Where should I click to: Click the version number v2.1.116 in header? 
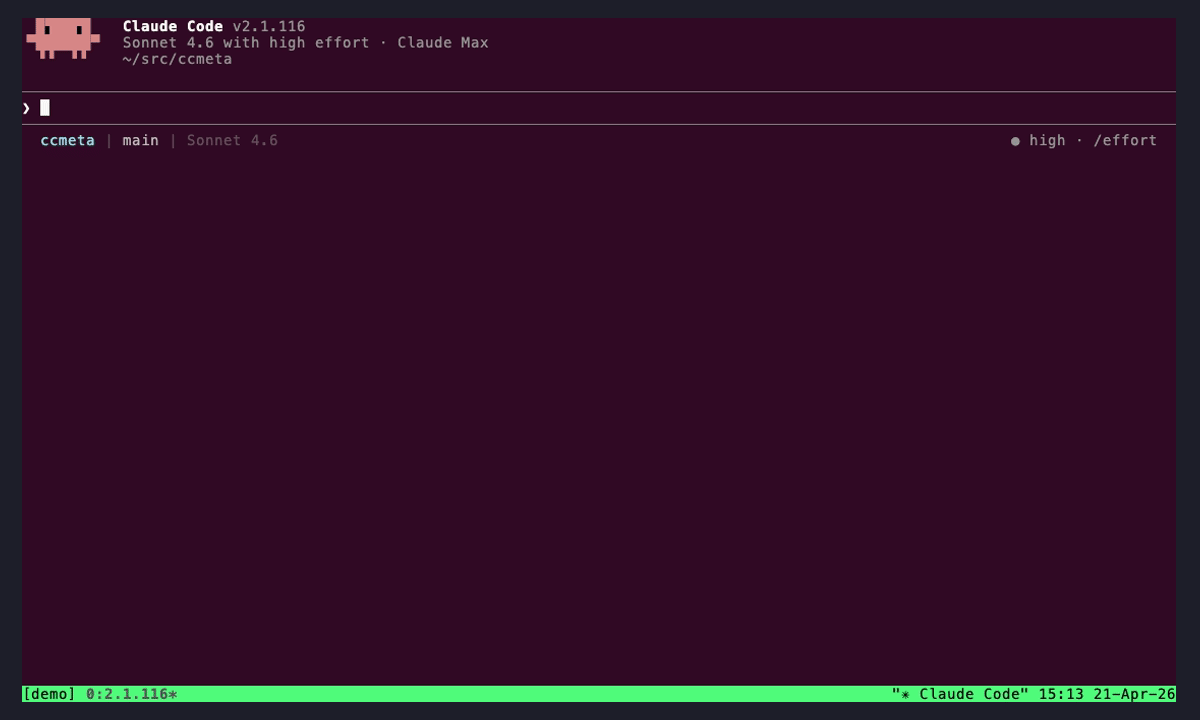tap(269, 26)
